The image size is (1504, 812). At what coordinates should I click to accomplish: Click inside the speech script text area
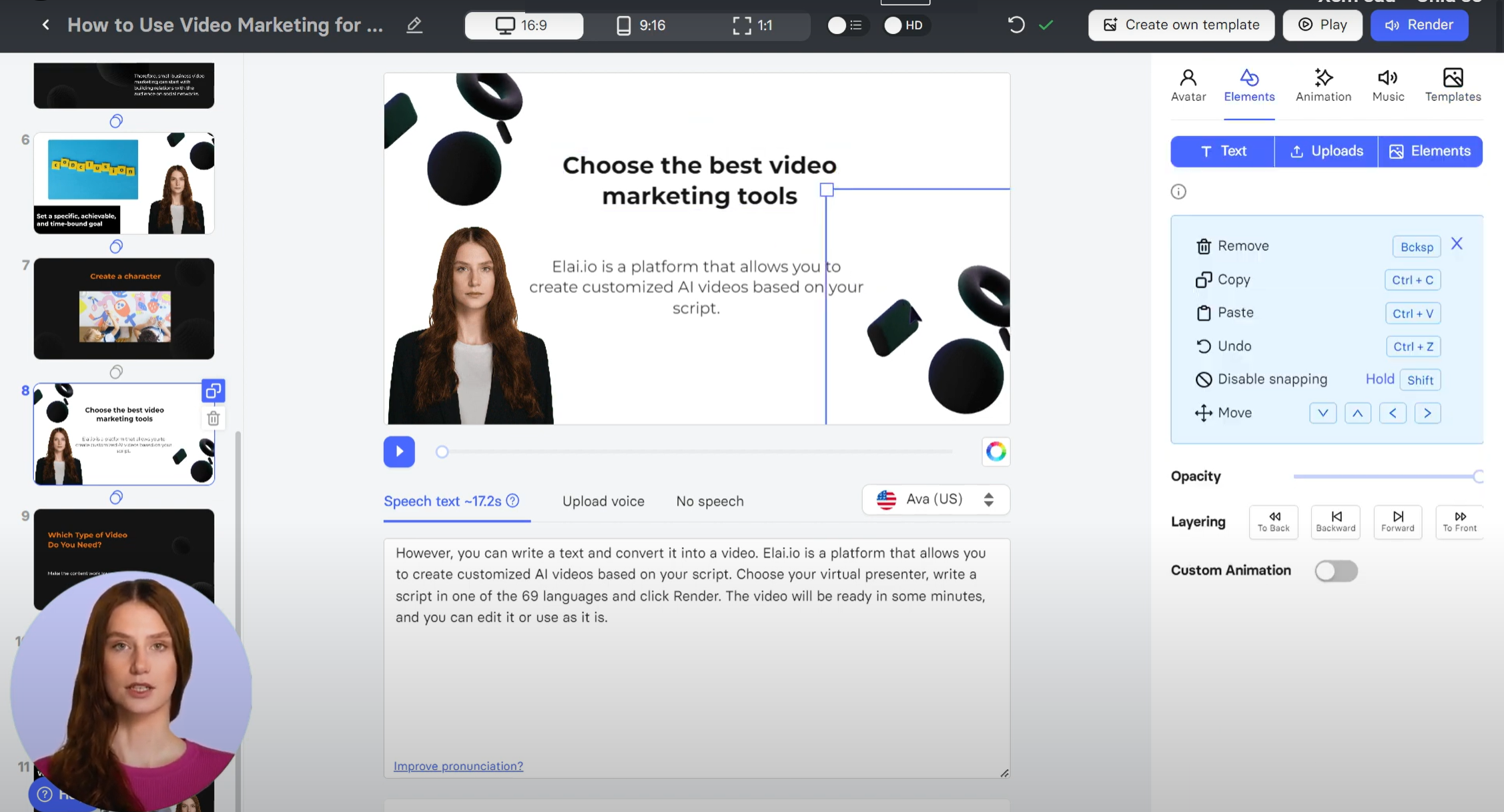pyautogui.click(x=697, y=658)
